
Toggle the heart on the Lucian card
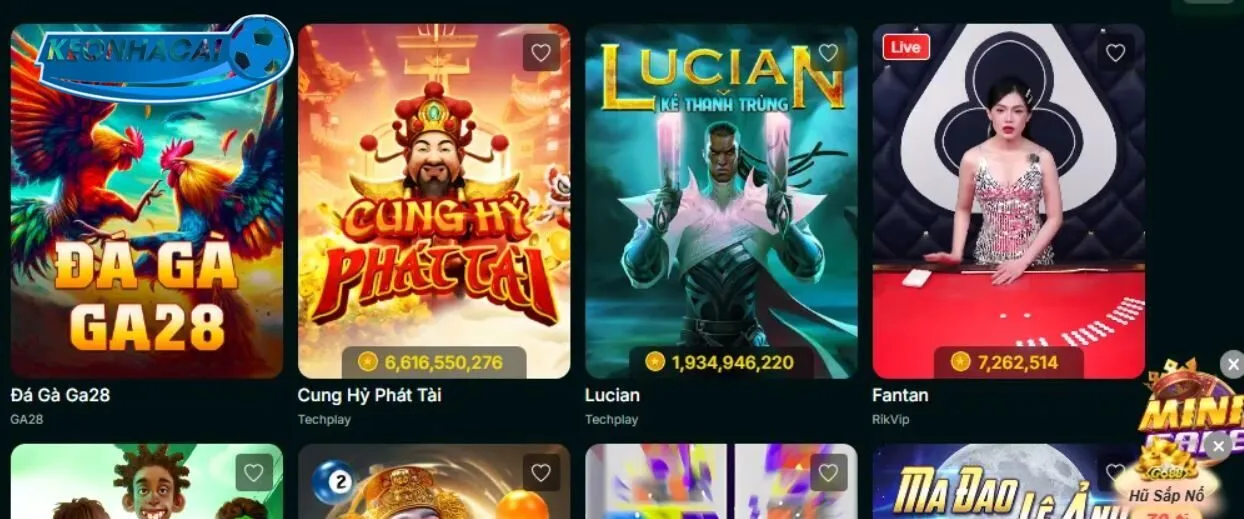(828, 53)
